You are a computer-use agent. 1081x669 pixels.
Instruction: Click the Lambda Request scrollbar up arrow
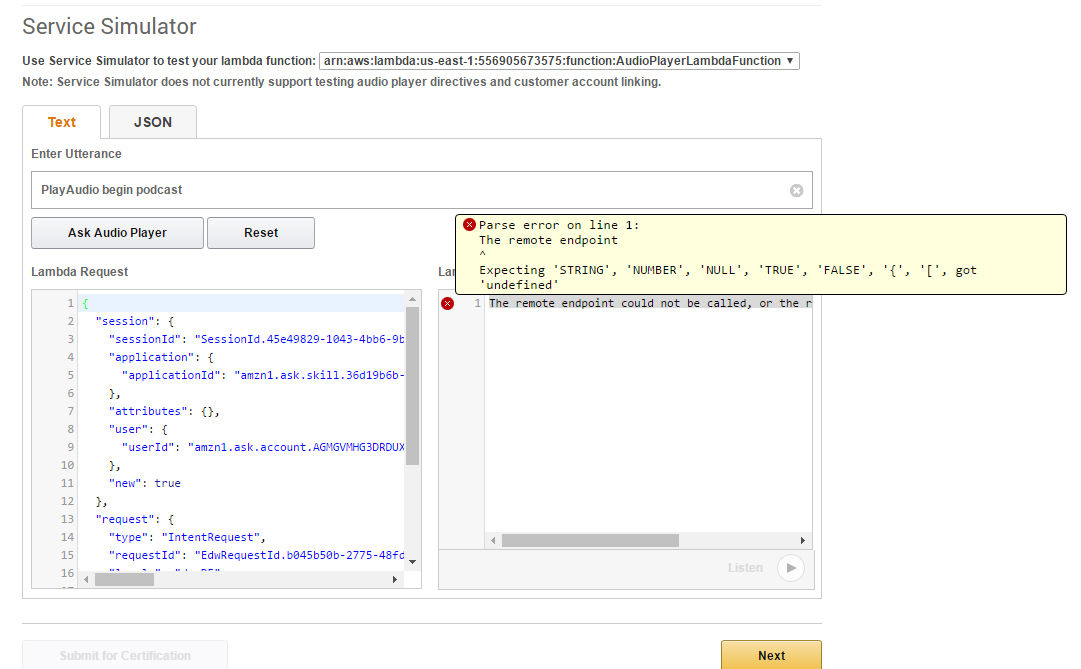413,299
